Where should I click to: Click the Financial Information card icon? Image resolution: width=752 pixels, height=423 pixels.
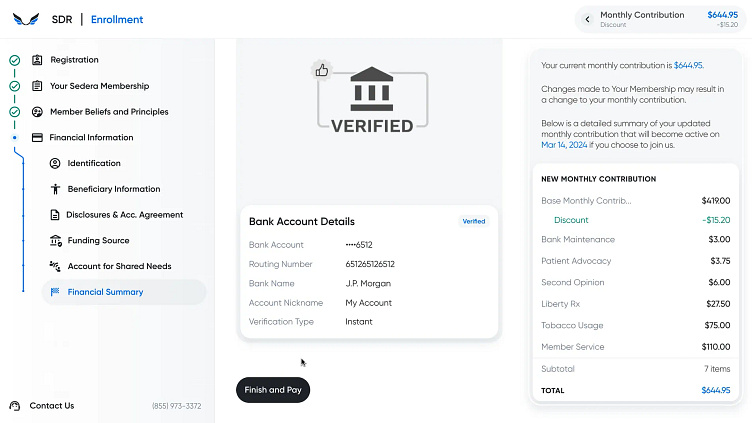coord(37,138)
